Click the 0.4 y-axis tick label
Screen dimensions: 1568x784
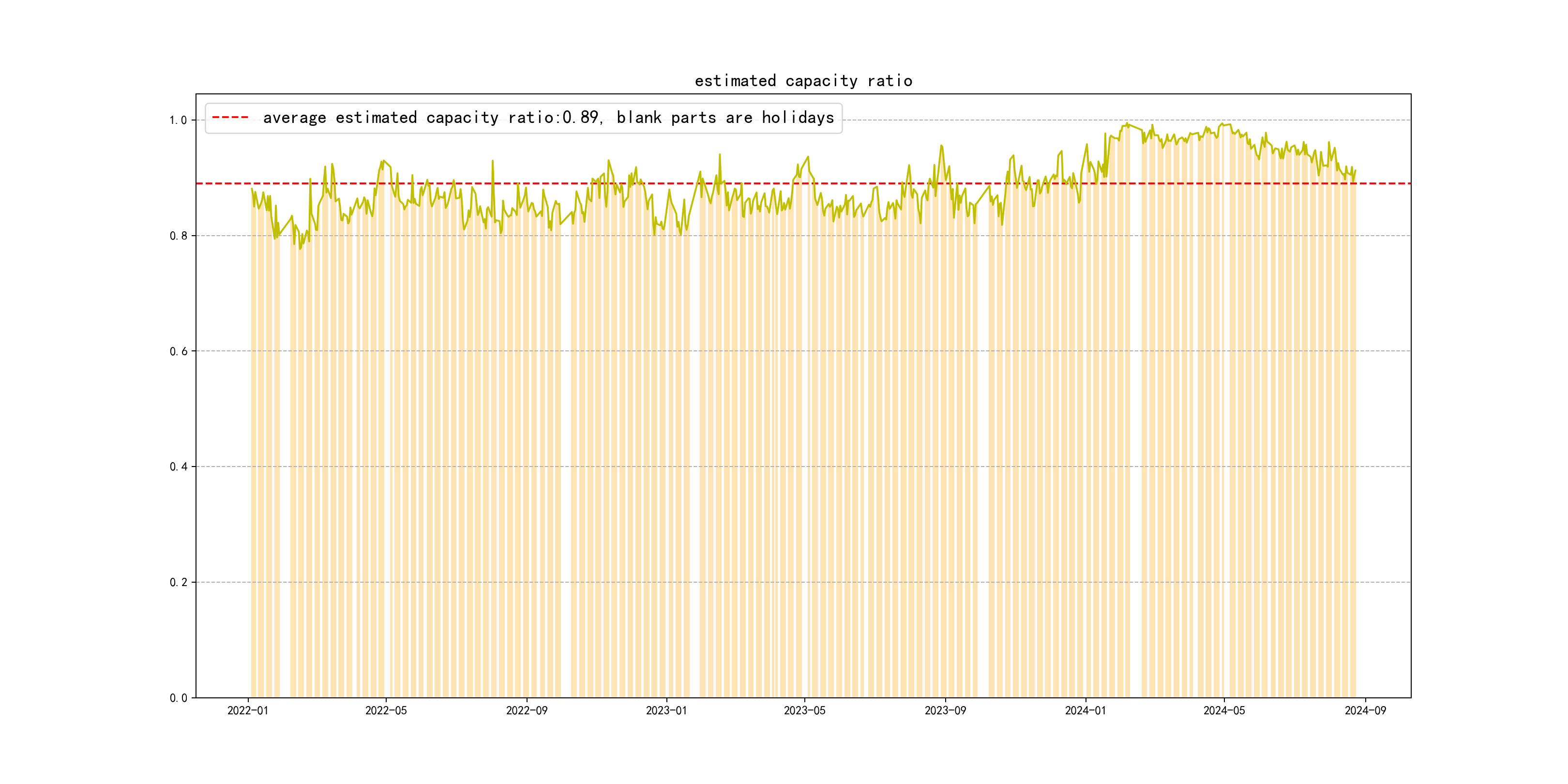pyautogui.click(x=178, y=467)
